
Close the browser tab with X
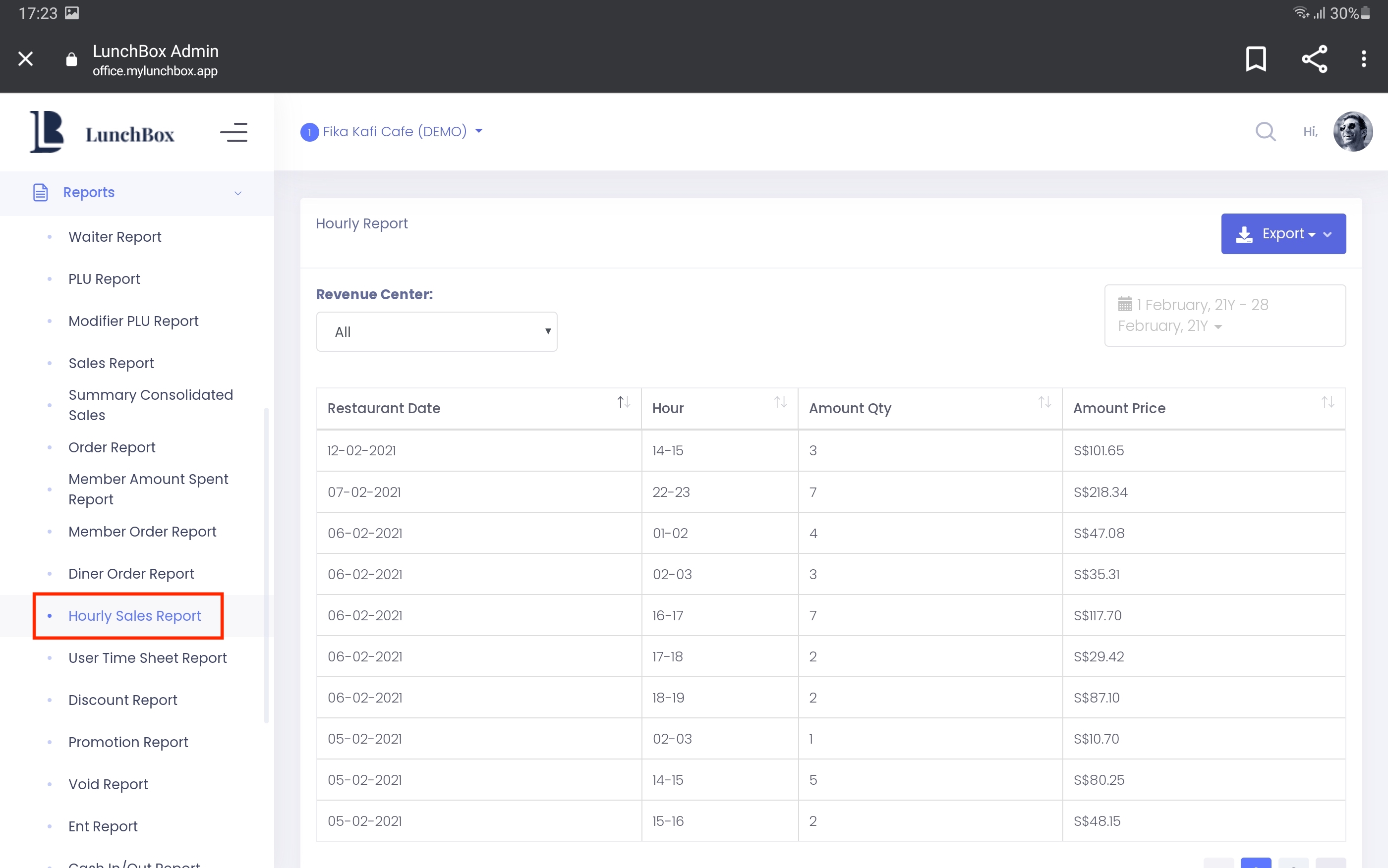25,58
